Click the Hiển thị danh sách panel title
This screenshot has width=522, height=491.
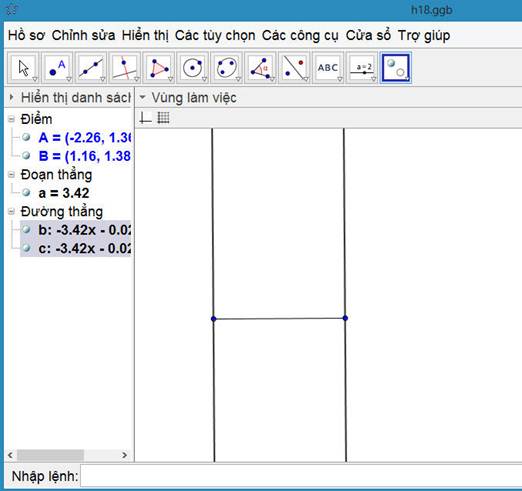(76, 98)
